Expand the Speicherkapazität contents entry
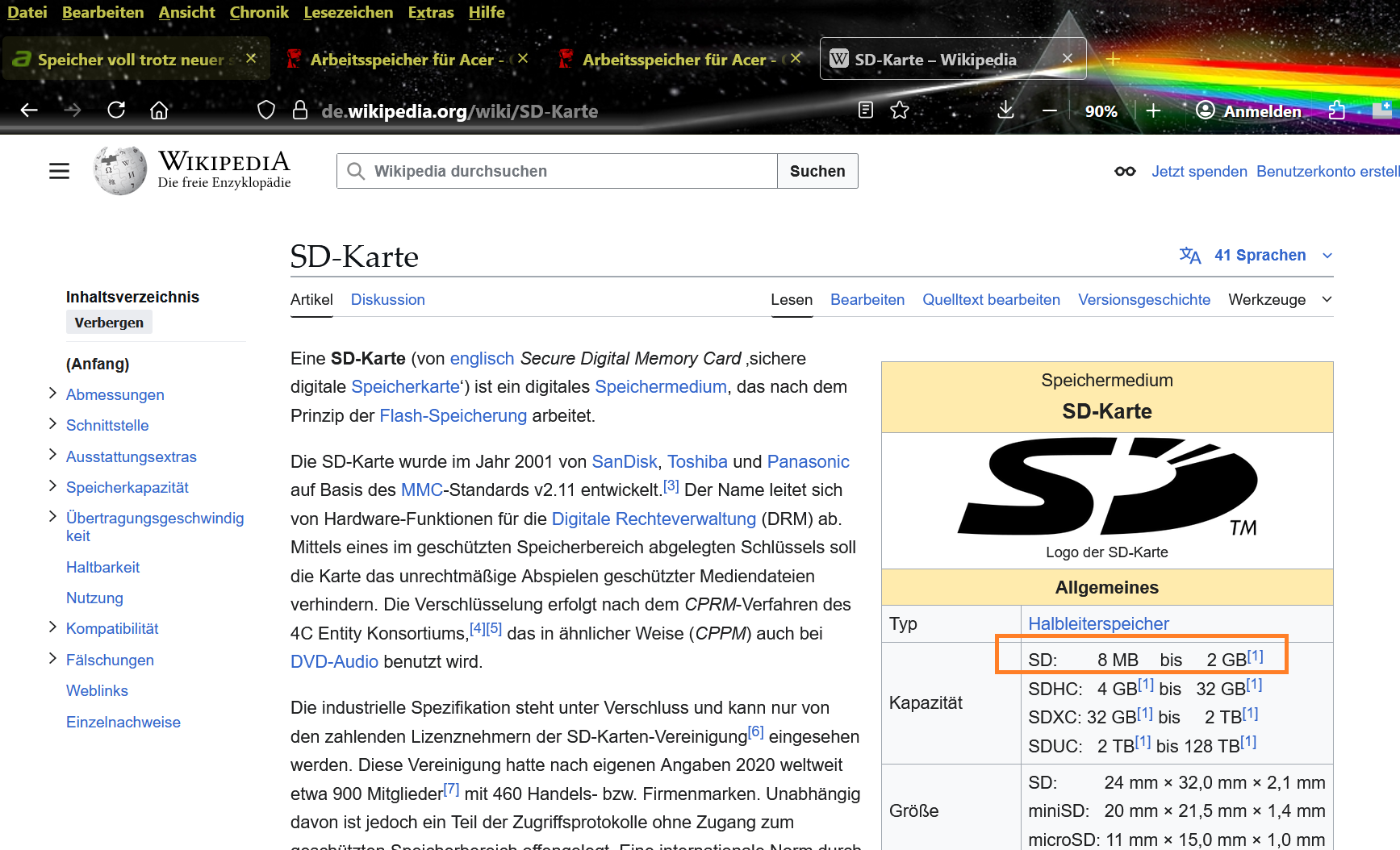 [x=52, y=486]
